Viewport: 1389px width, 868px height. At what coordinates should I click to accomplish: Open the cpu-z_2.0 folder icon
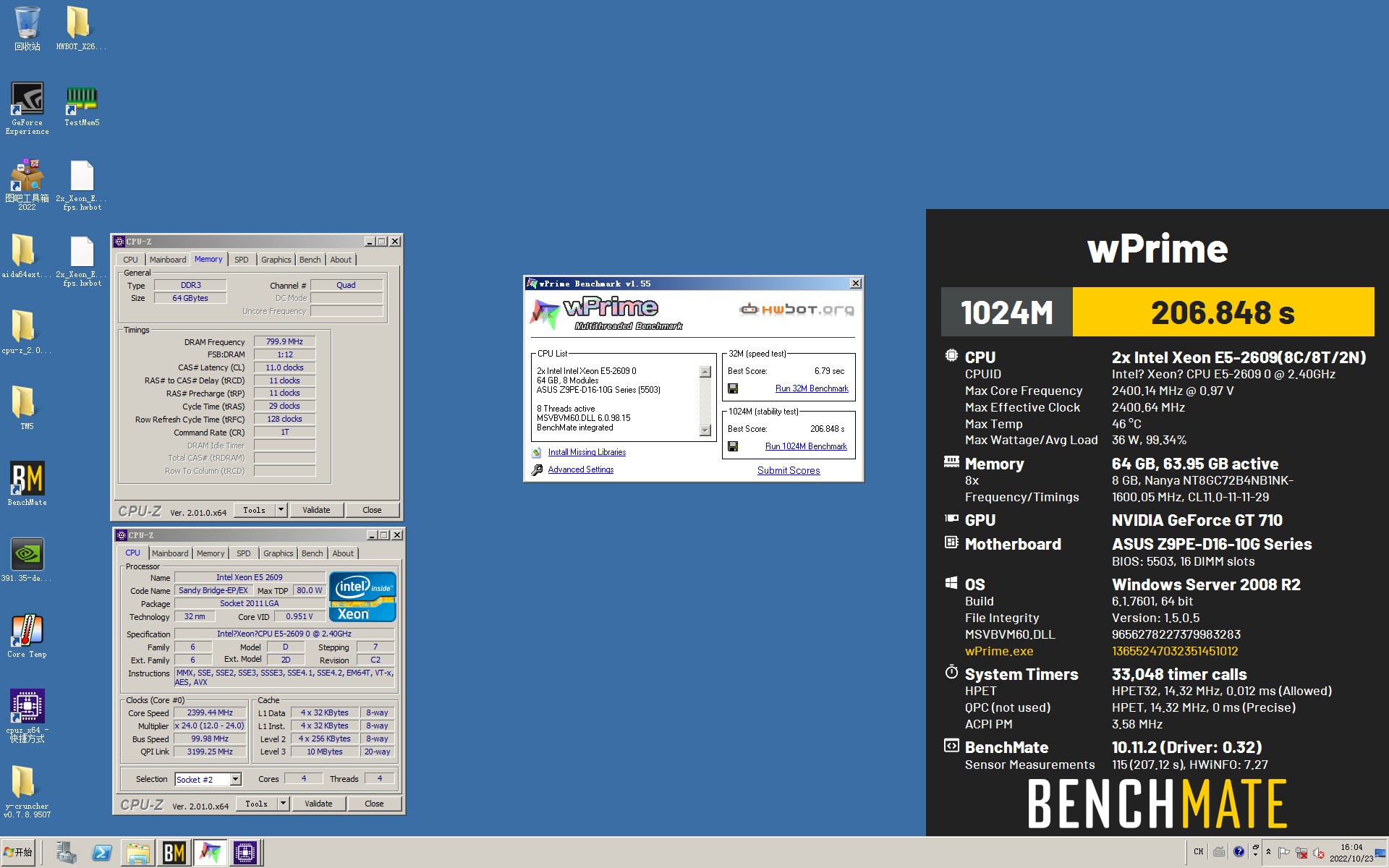26,332
